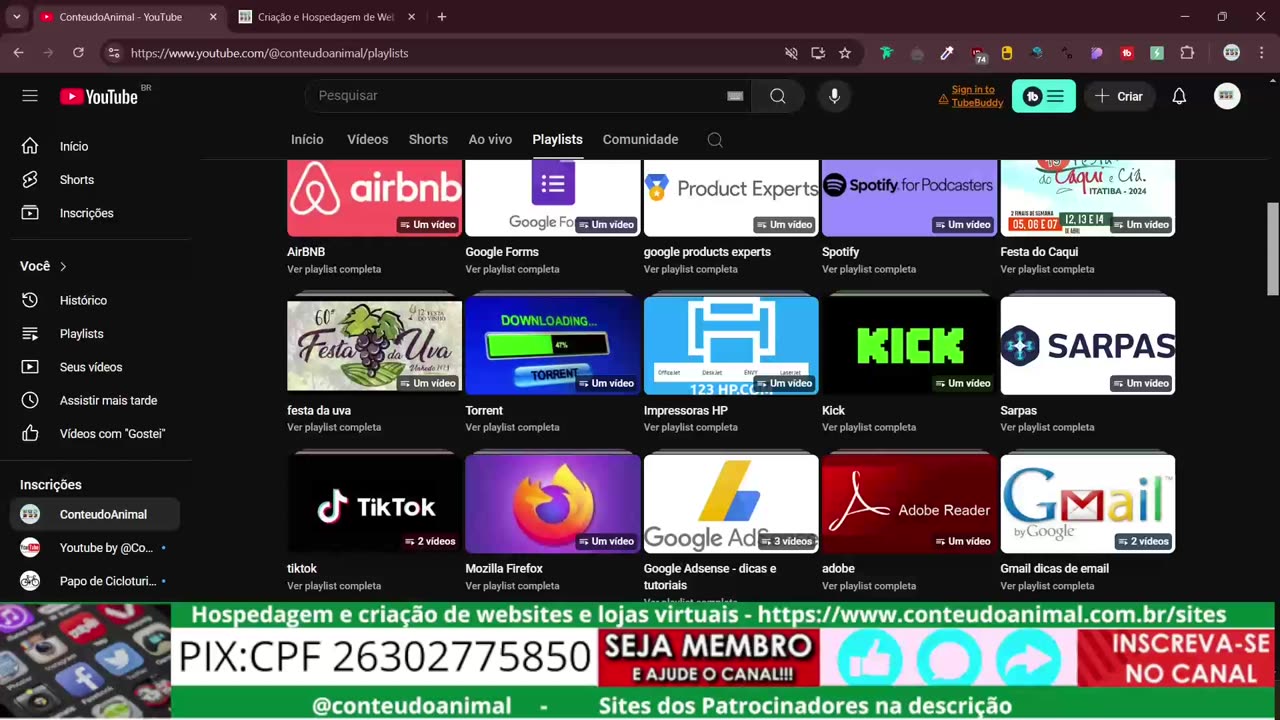Go back in browser
This screenshot has width=1280, height=720.
[x=18, y=53]
